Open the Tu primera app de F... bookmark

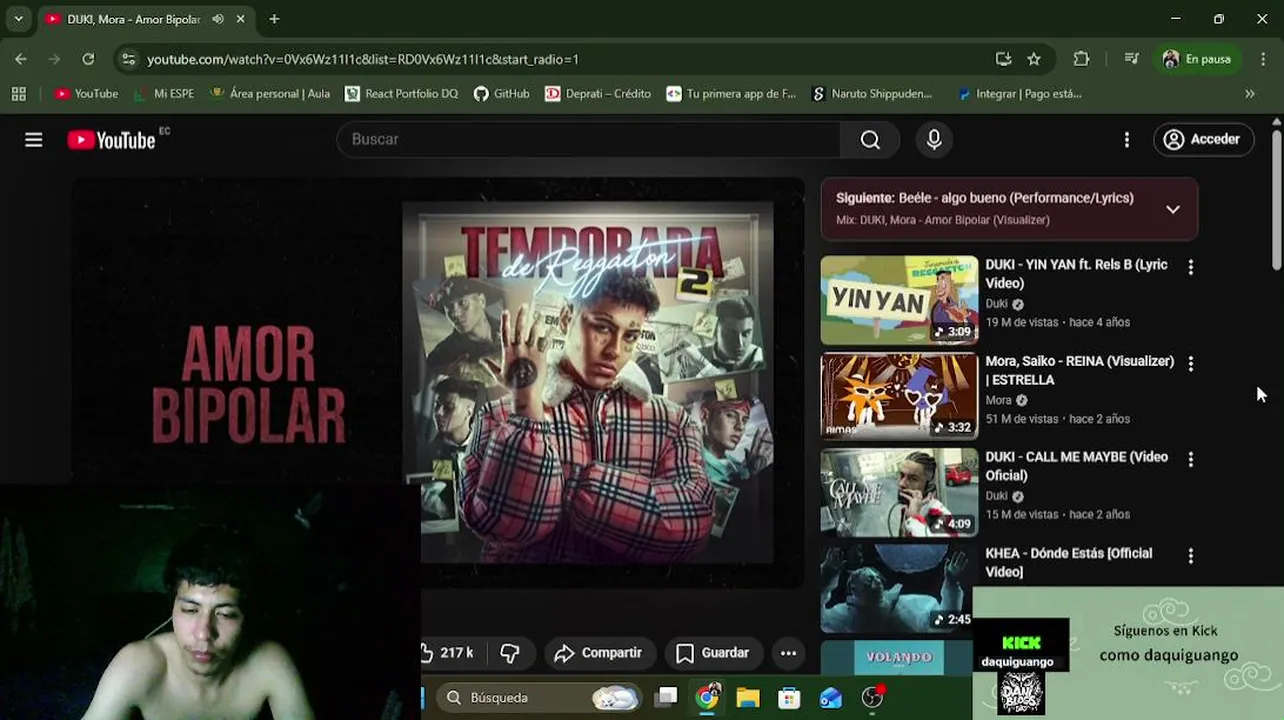click(x=731, y=94)
